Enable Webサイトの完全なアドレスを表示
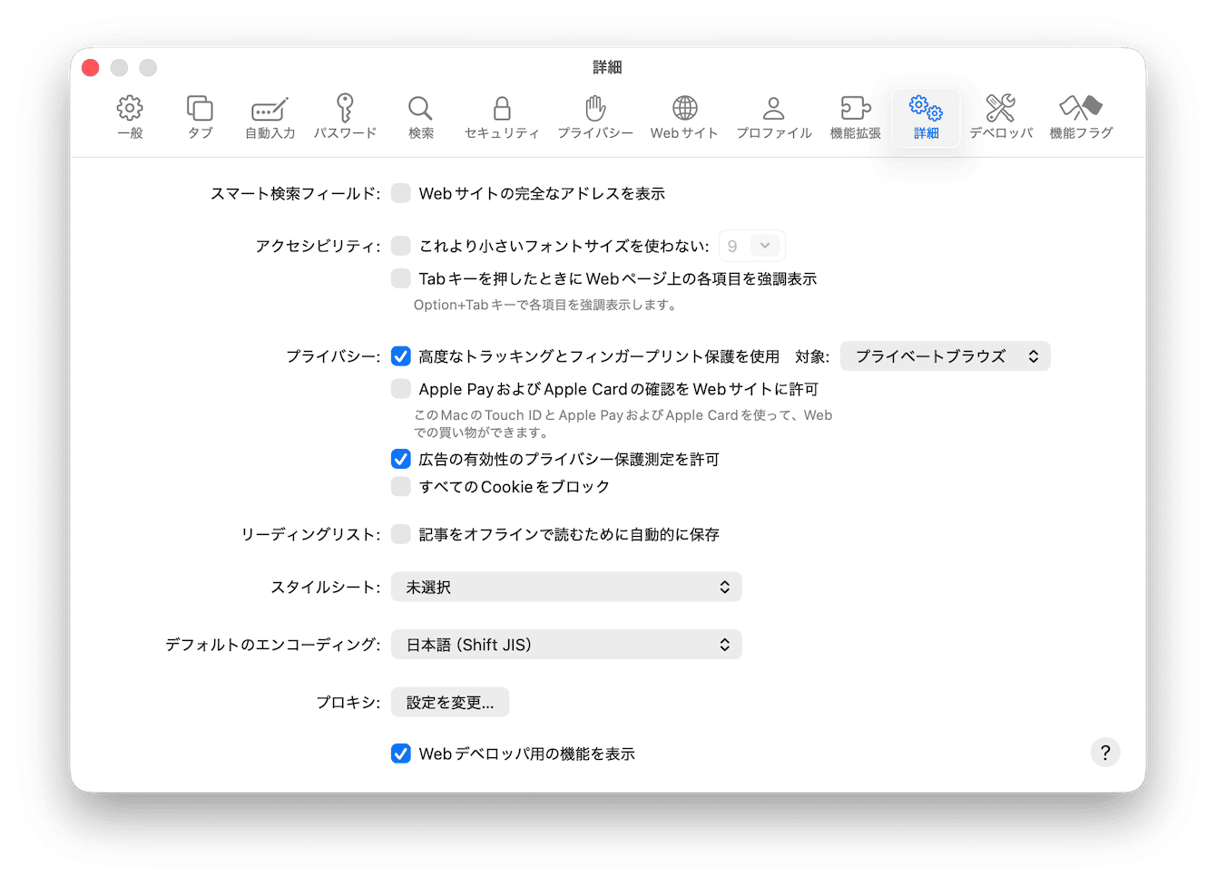The height and width of the screenshot is (885, 1216). click(x=401, y=193)
